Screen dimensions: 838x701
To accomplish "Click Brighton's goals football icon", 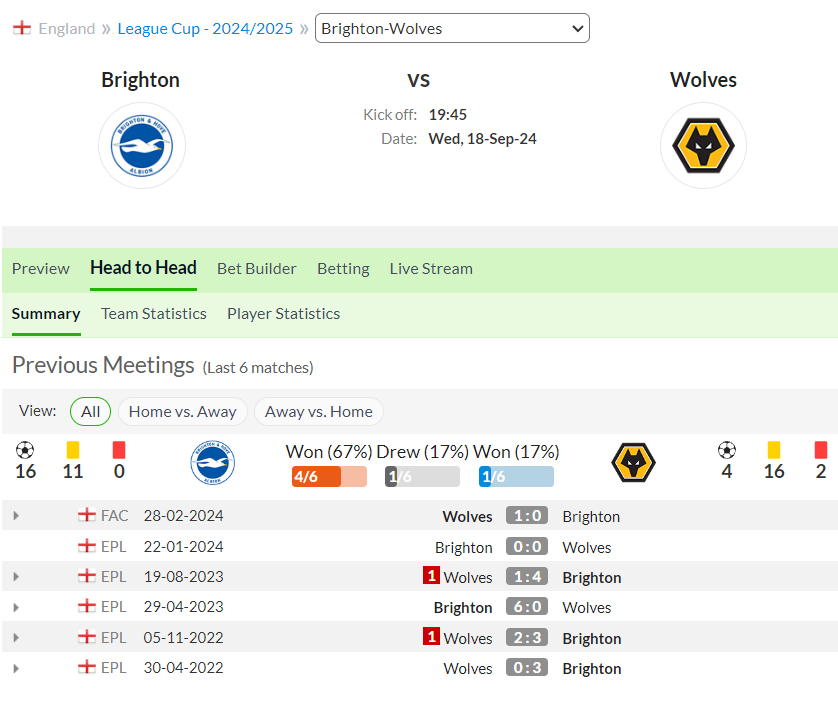I will (26, 450).
